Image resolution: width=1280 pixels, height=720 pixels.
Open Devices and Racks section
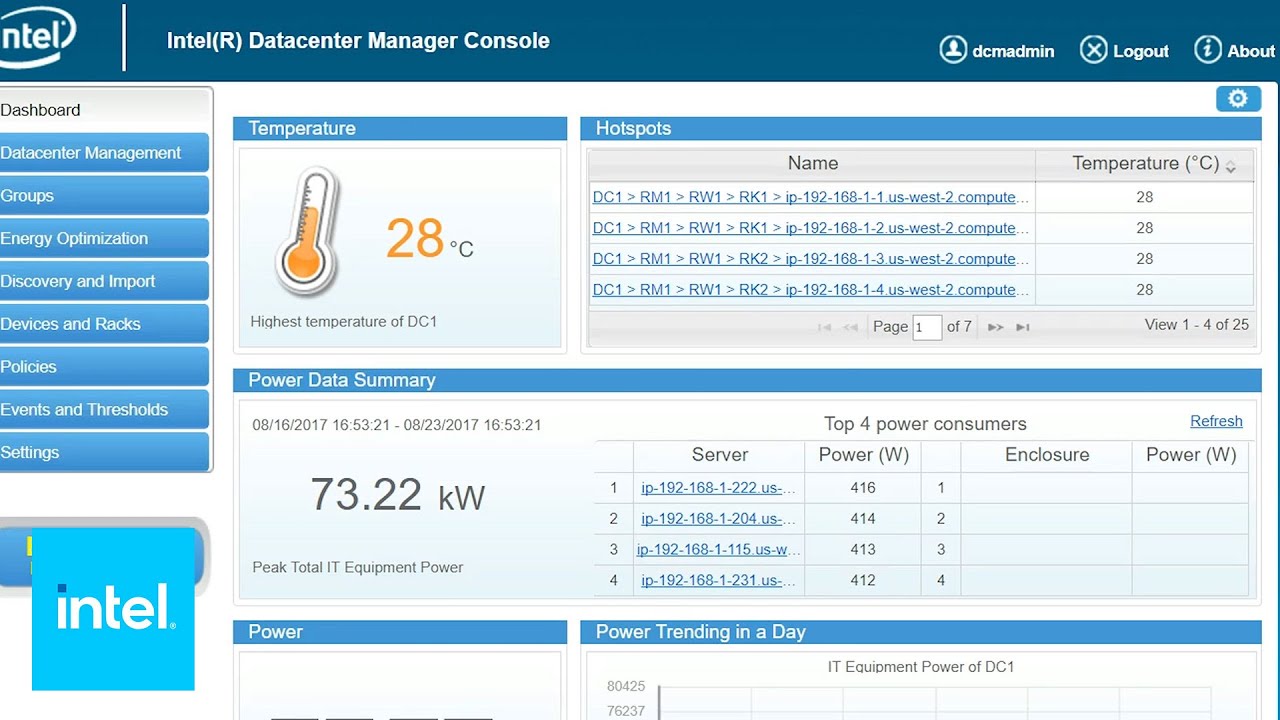pos(105,324)
